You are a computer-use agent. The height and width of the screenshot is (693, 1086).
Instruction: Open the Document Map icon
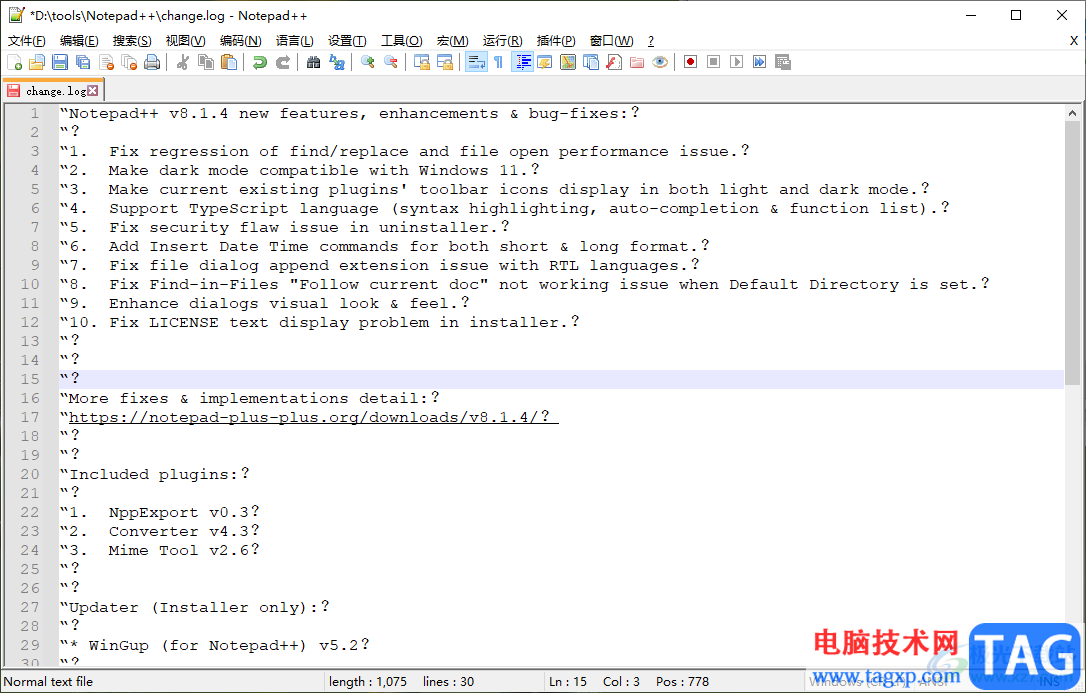pyautogui.click(x=568, y=62)
